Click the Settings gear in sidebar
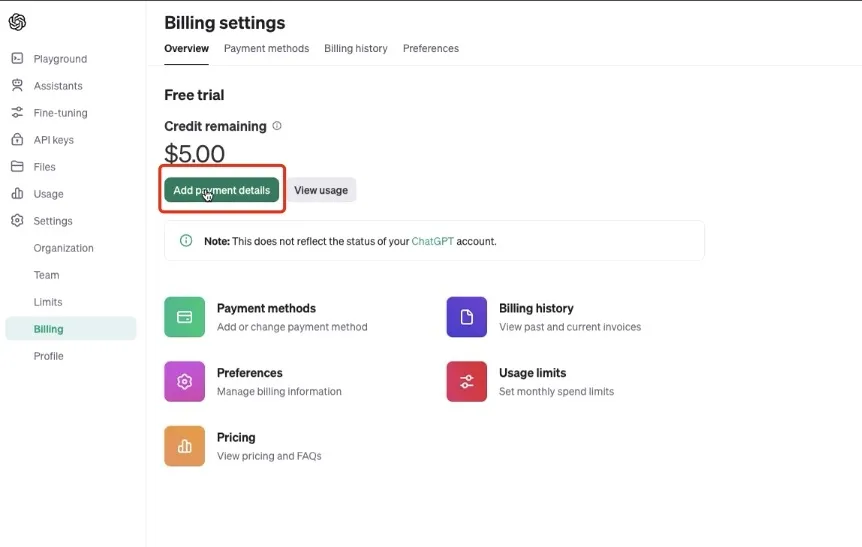This screenshot has width=862, height=547. click(x=18, y=221)
